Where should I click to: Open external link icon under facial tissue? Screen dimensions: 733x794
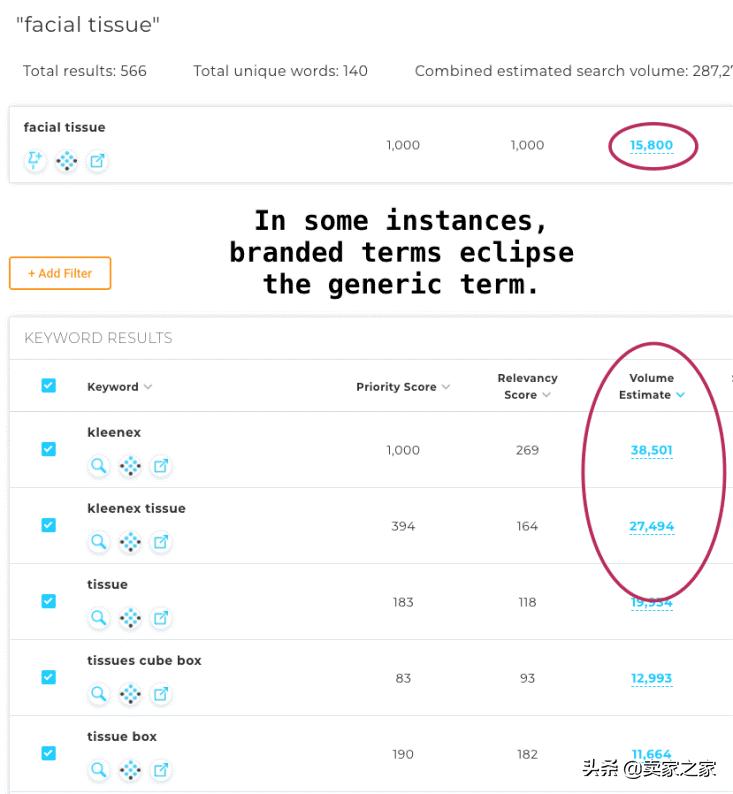(x=97, y=161)
